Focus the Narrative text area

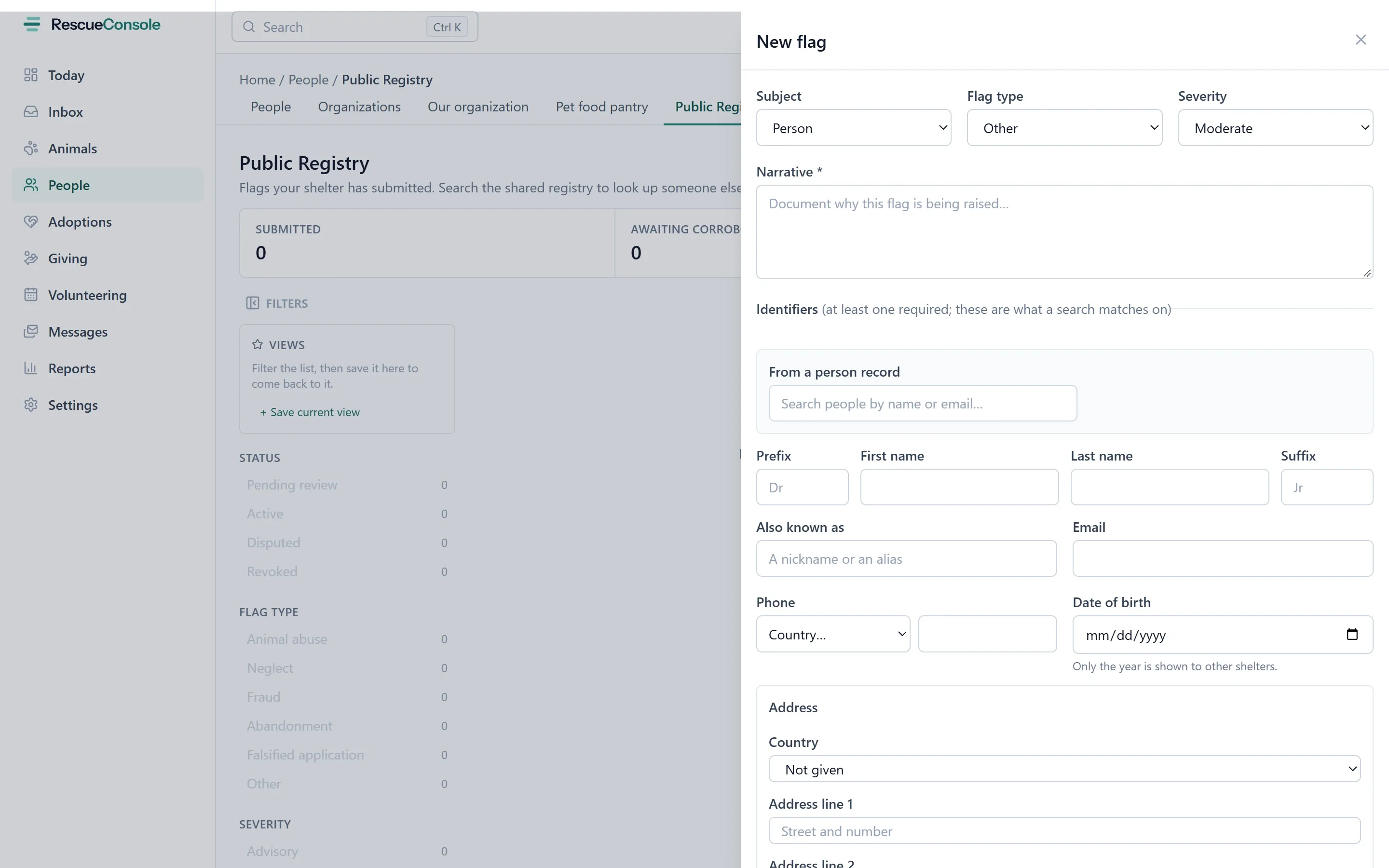(x=1065, y=231)
